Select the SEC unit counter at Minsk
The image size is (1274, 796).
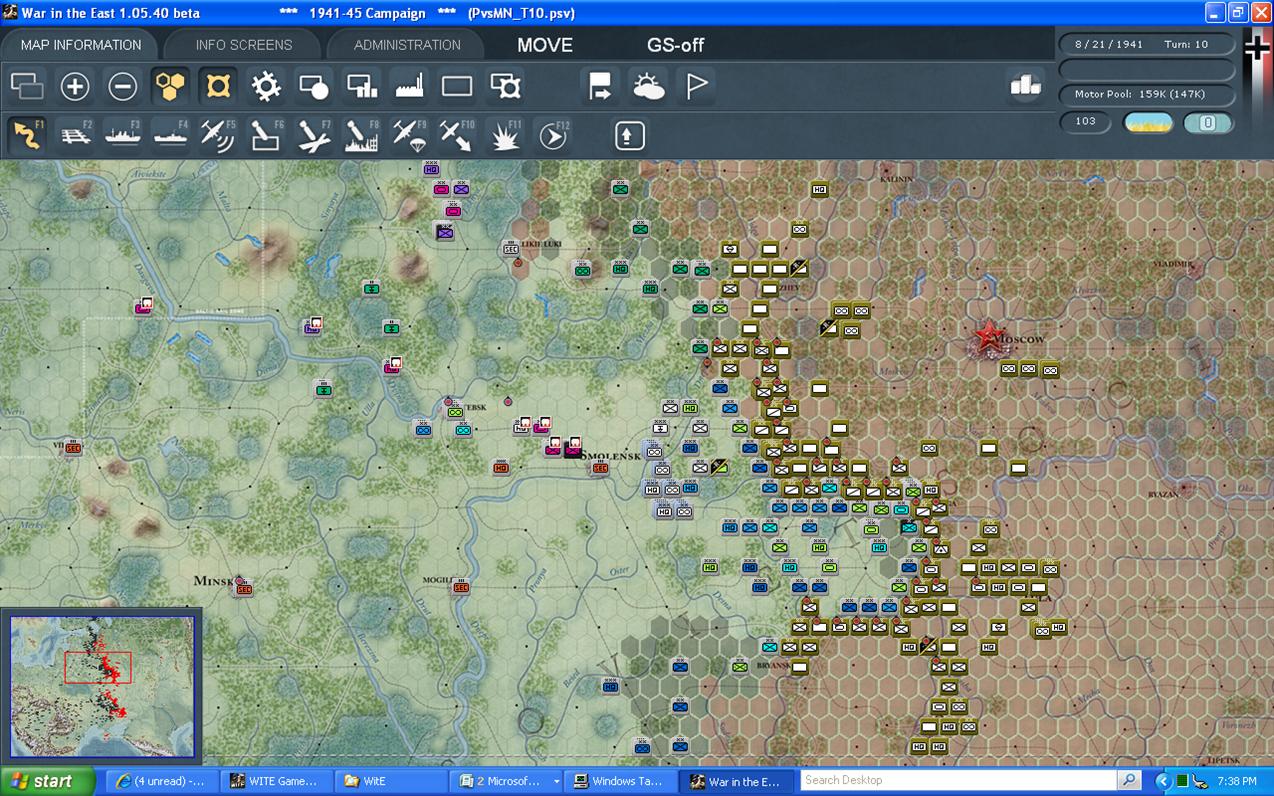244,587
